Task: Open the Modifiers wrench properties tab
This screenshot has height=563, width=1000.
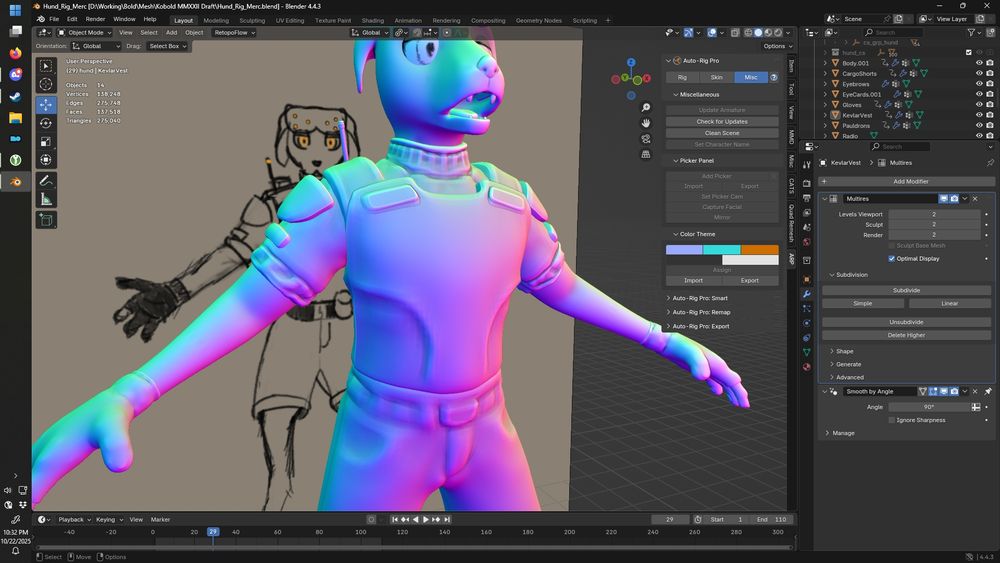Action: point(807,294)
